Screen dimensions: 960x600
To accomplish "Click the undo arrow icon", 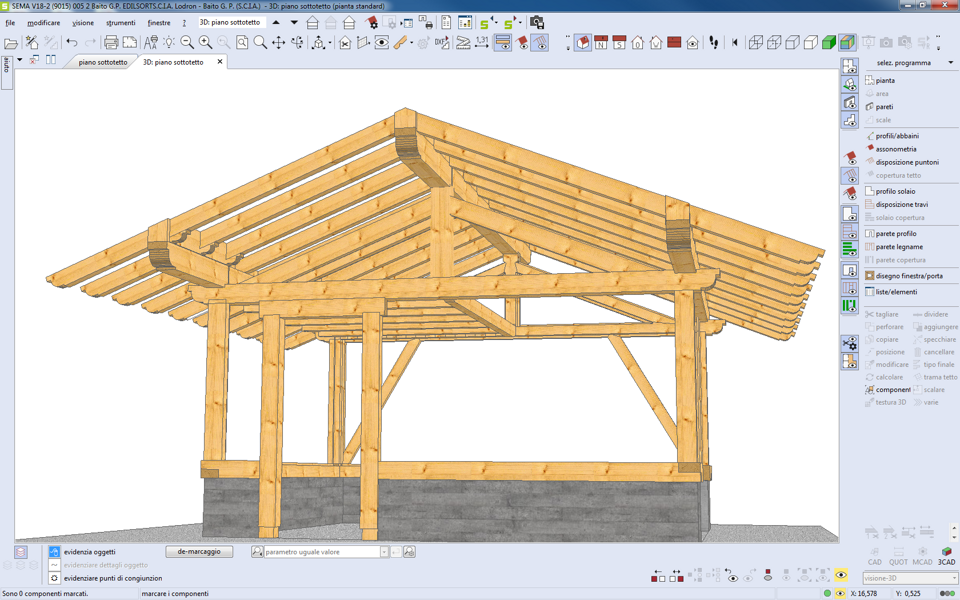I will 72,43.
